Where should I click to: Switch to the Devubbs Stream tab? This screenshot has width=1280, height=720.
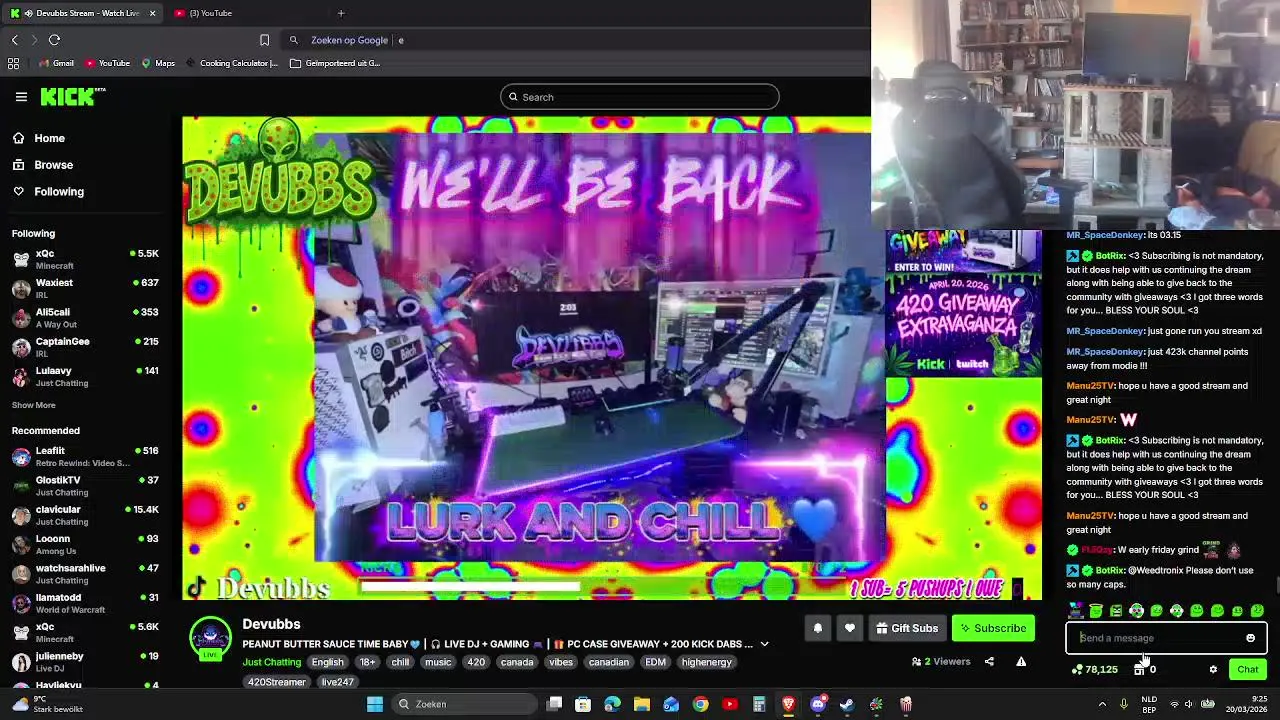point(80,13)
